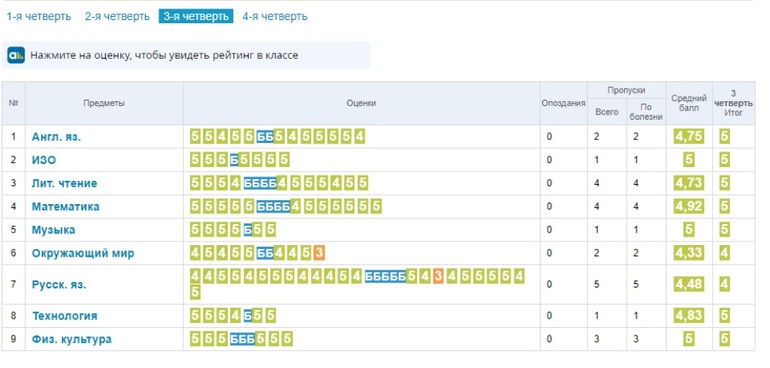Open the ИЗО subject link
The image size is (770, 368).
(x=44, y=160)
